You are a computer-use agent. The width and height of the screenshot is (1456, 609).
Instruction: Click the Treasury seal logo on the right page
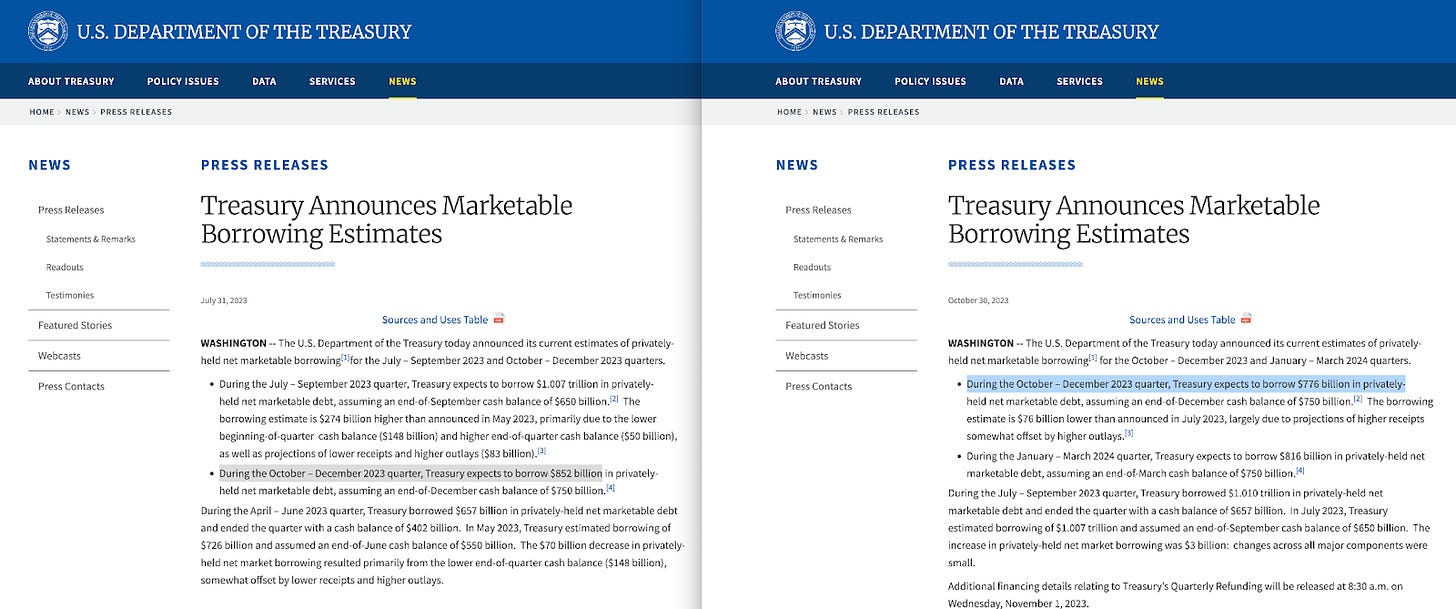pyautogui.click(x=795, y=31)
